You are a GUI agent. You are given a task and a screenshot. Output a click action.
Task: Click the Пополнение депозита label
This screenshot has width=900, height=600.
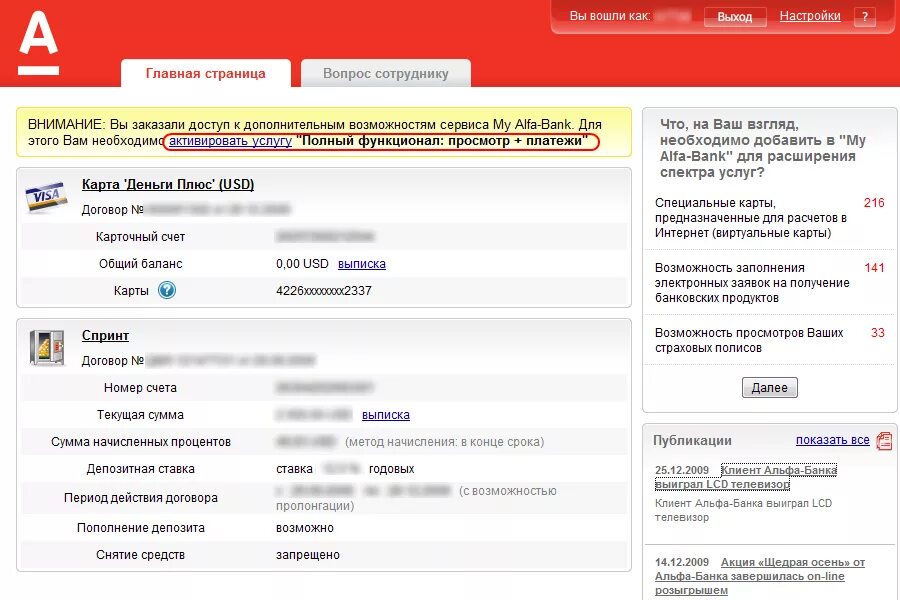point(141,528)
